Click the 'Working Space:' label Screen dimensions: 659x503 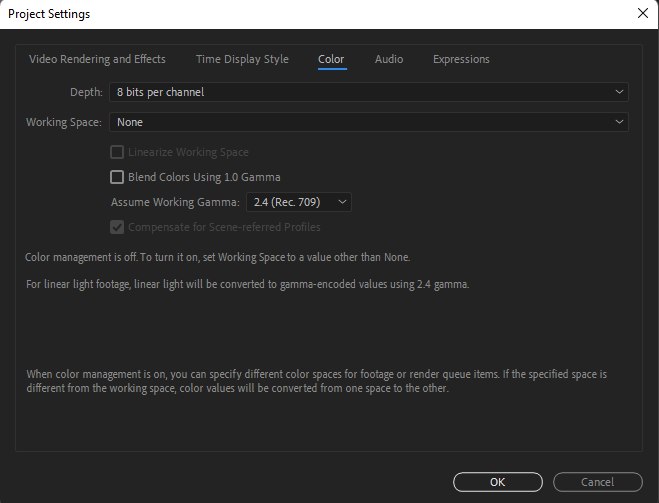[x=64, y=122]
